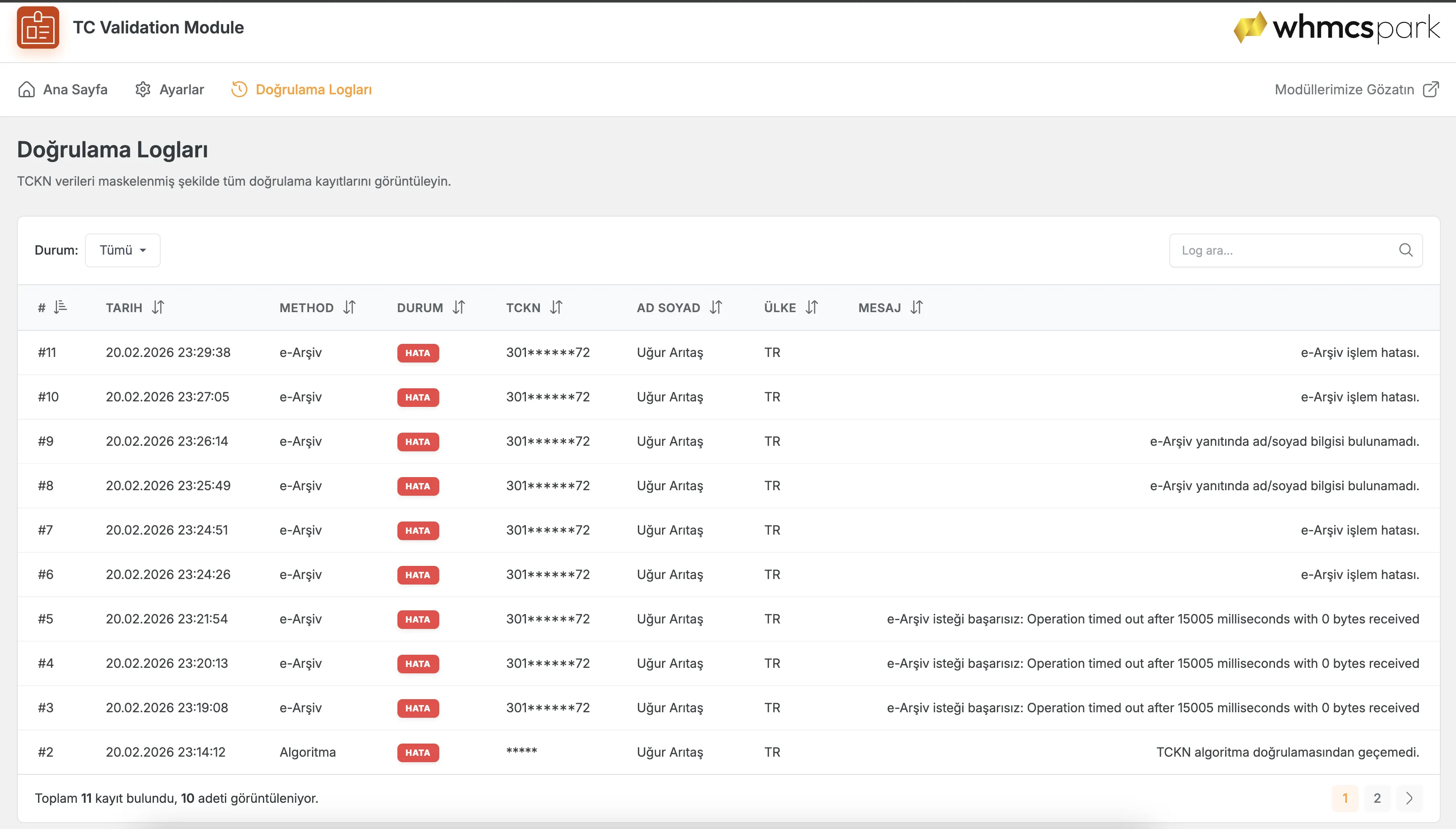Click log entry number #10
The height and width of the screenshot is (829, 1456).
[48, 397]
